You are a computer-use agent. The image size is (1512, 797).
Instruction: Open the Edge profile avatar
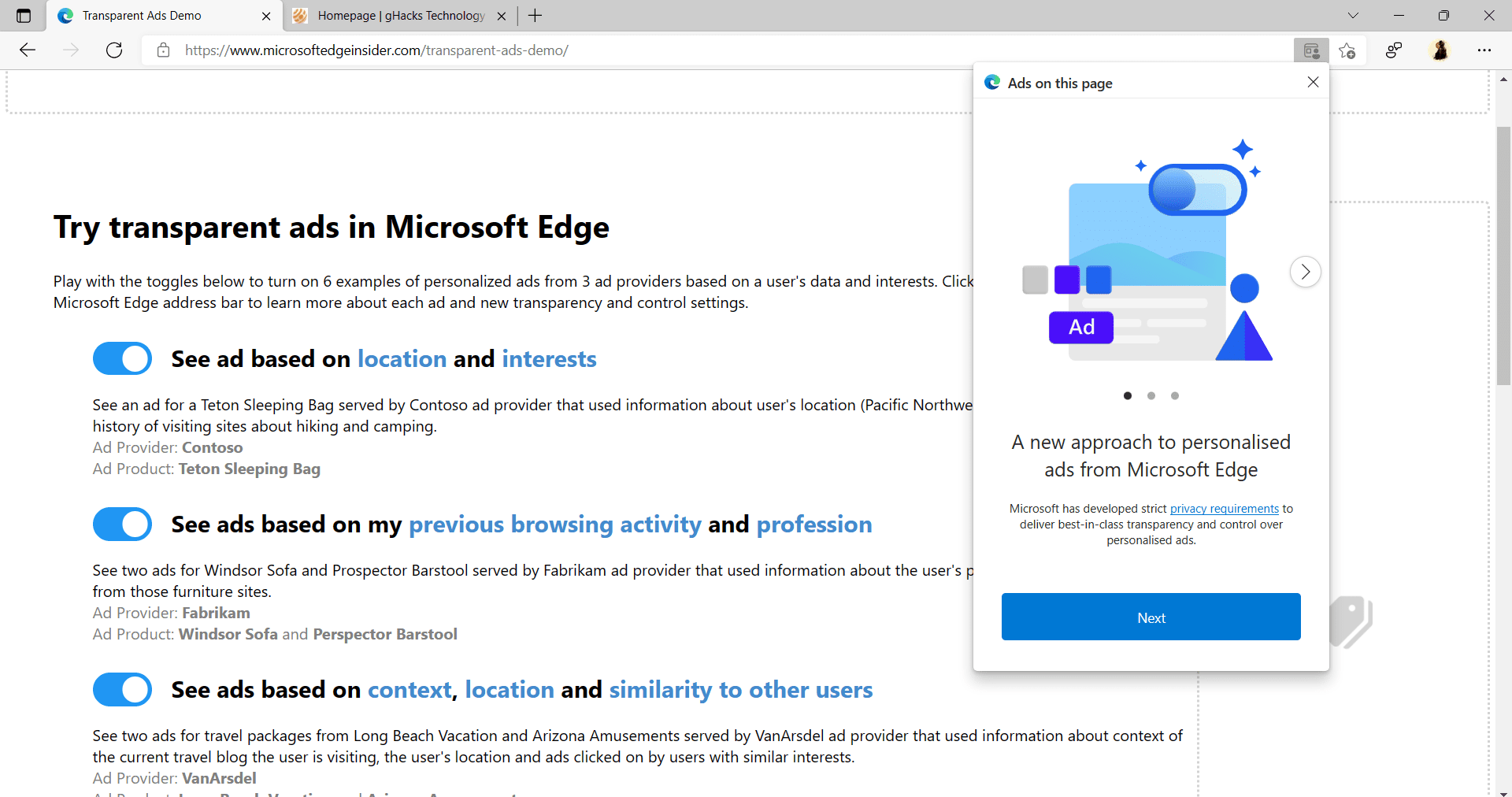tap(1441, 50)
